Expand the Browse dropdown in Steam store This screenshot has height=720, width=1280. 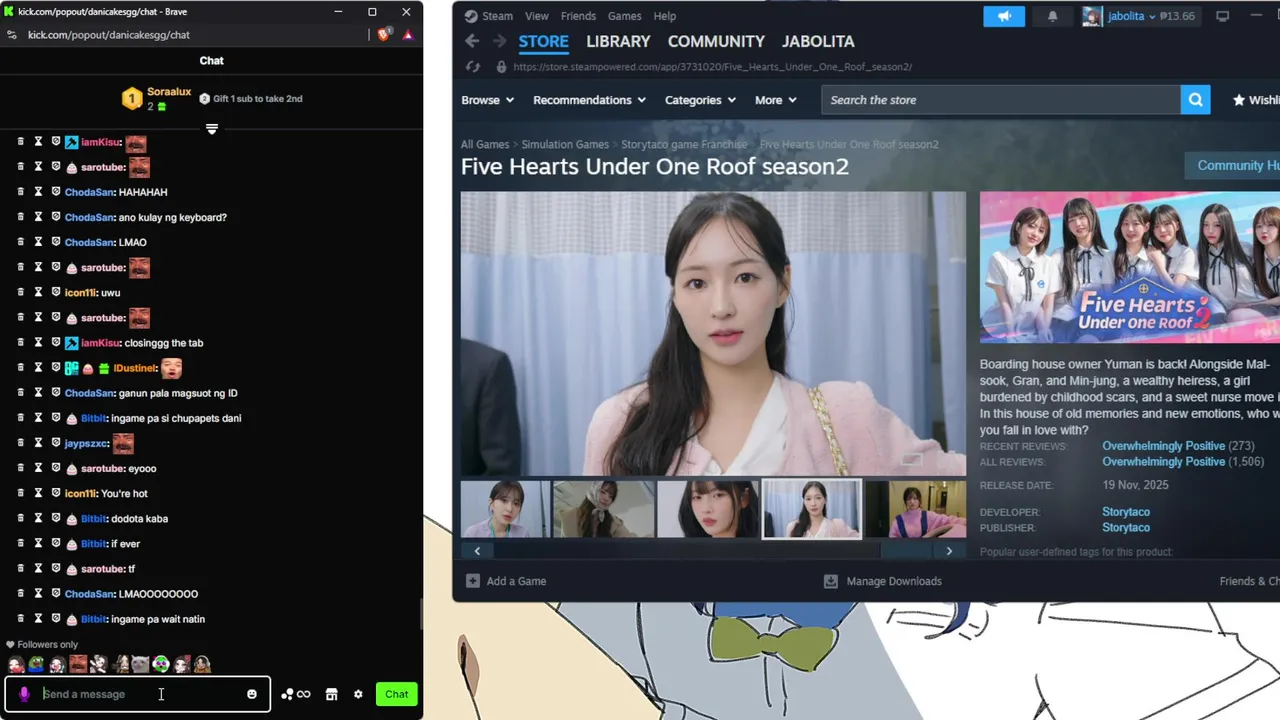[487, 100]
